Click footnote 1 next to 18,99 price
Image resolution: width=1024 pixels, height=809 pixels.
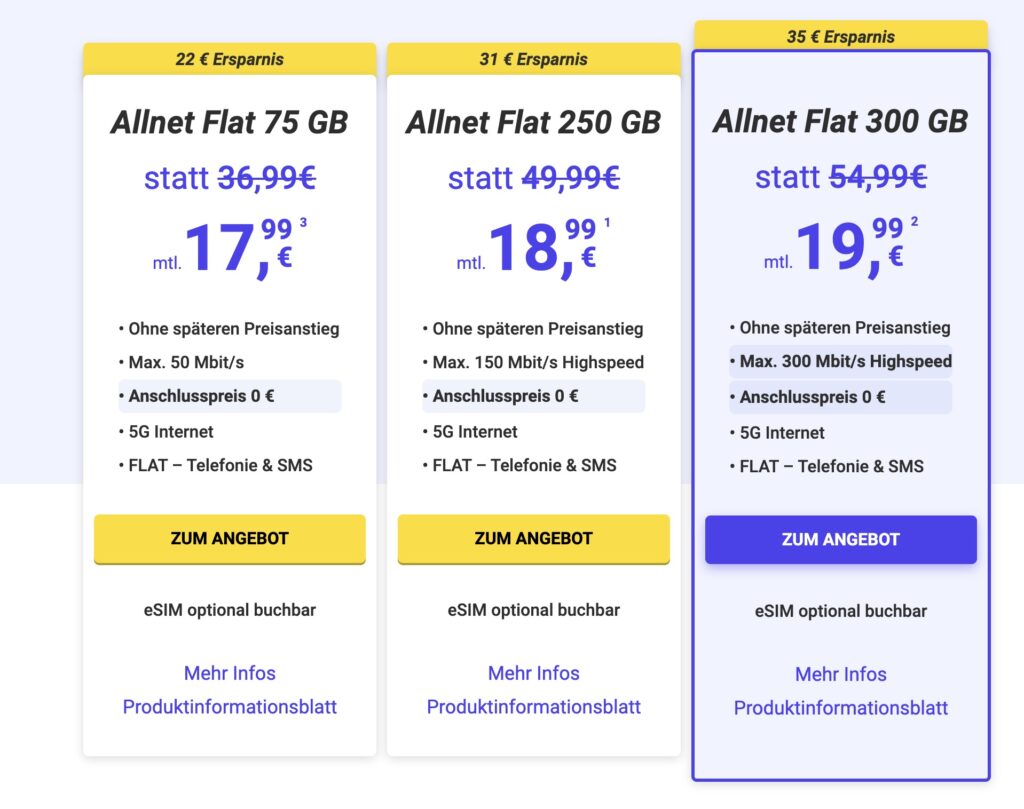(607, 223)
